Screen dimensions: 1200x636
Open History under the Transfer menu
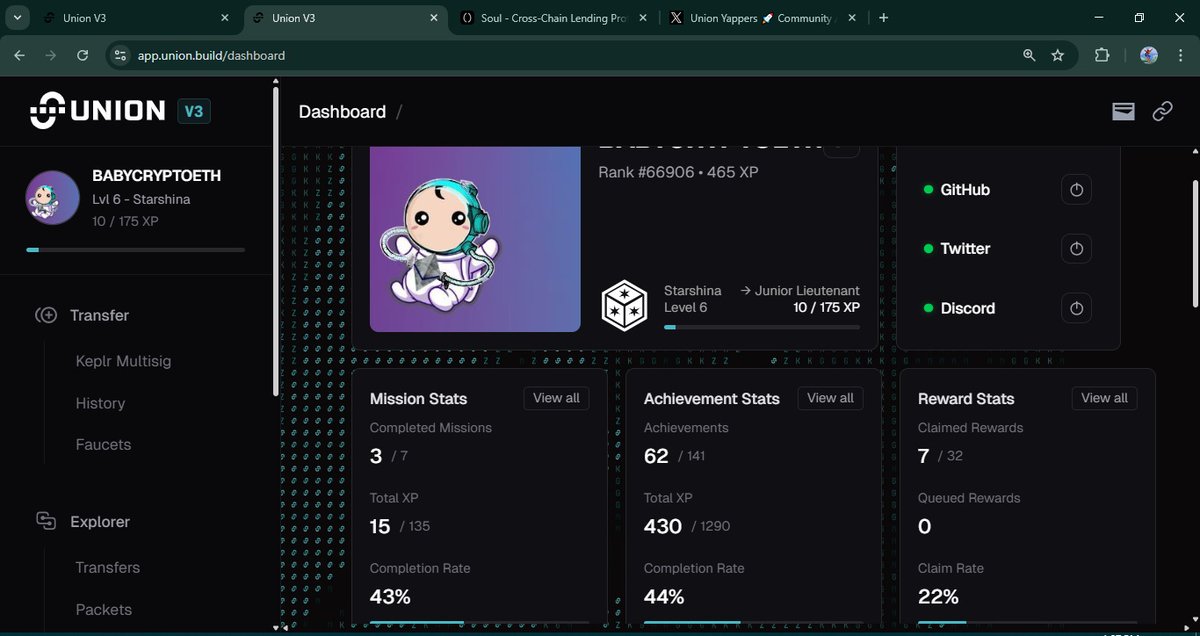(100, 403)
